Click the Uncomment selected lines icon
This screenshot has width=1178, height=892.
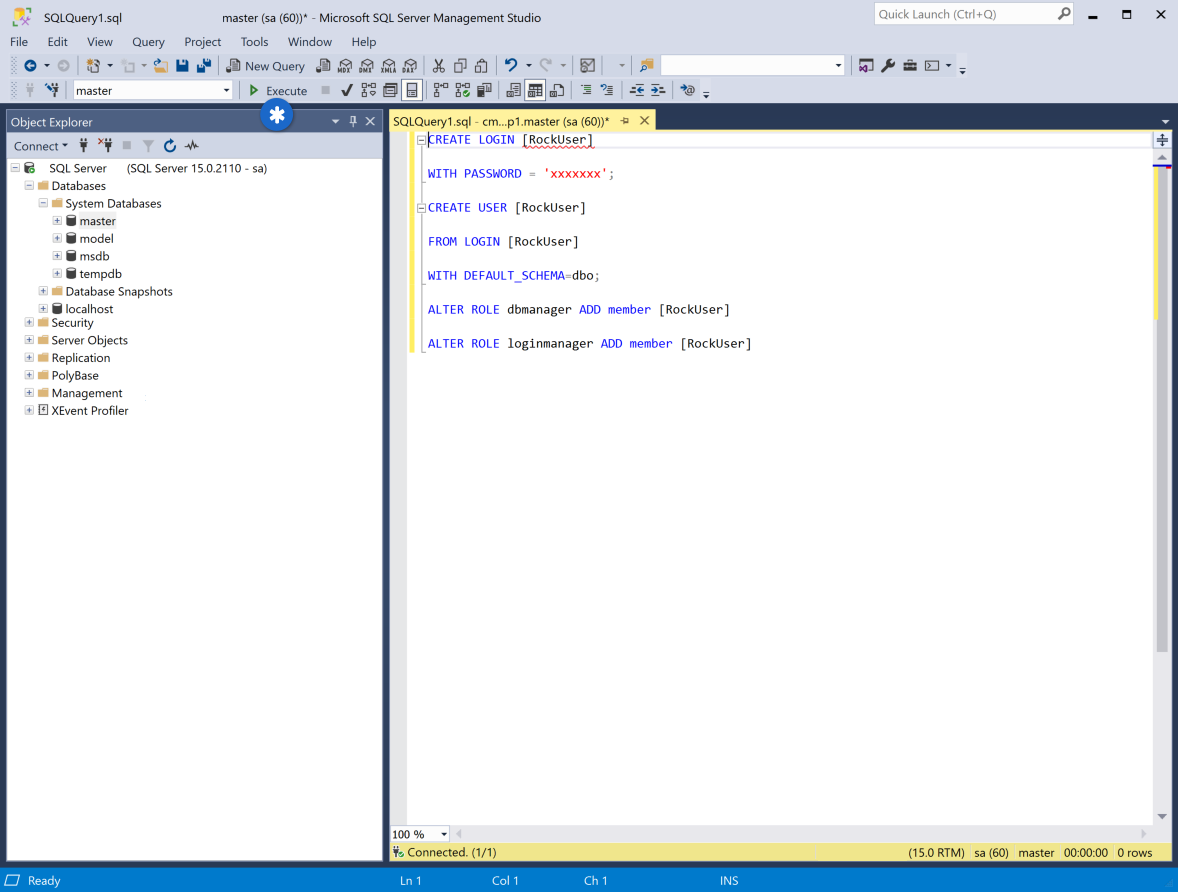tap(606, 90)
